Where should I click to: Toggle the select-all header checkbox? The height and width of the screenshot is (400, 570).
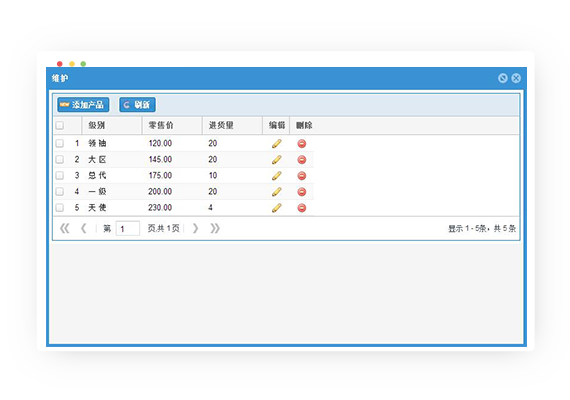pos(60,125)
